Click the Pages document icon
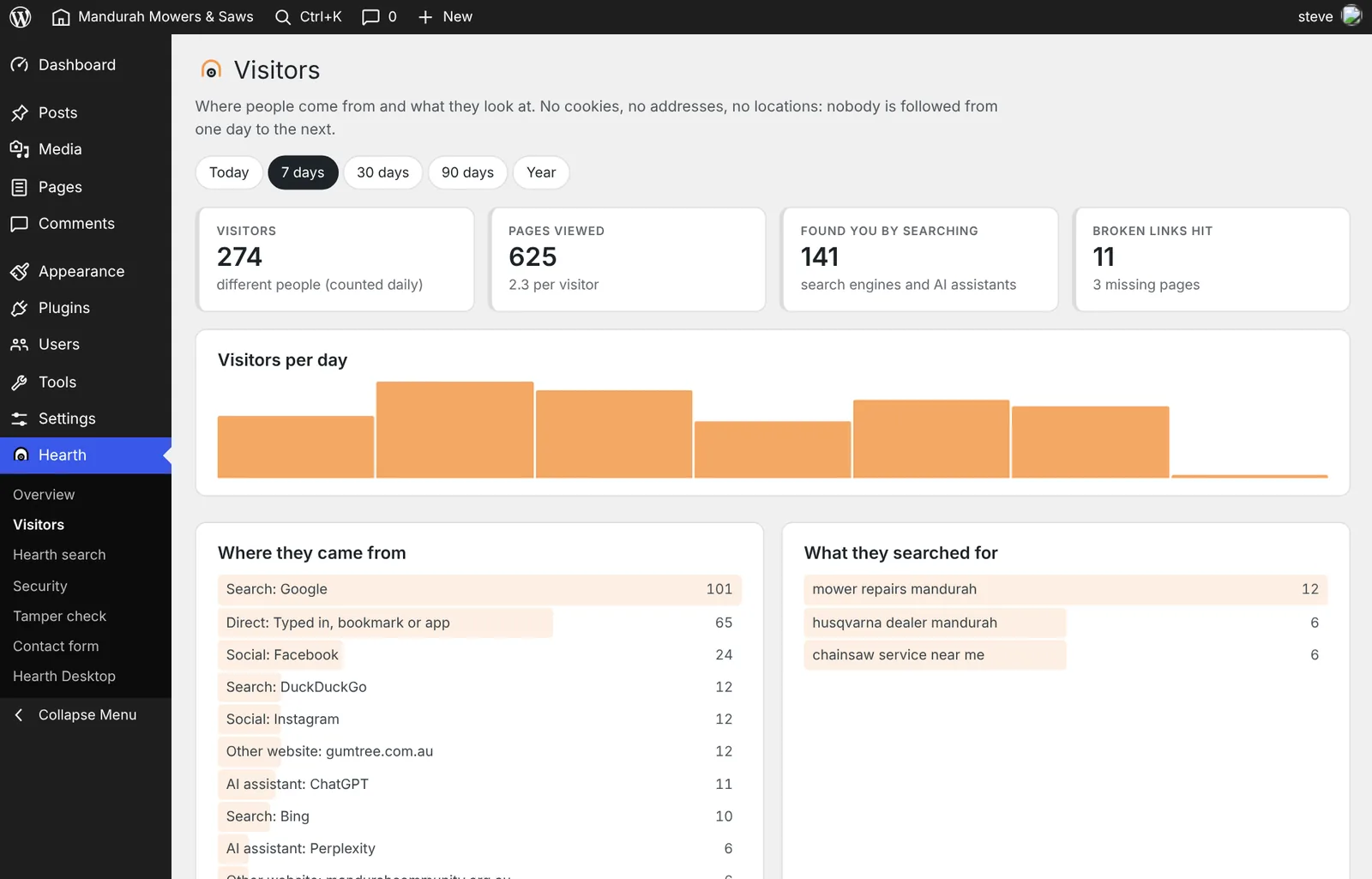 pyautogui.click(x=20, y=187)
